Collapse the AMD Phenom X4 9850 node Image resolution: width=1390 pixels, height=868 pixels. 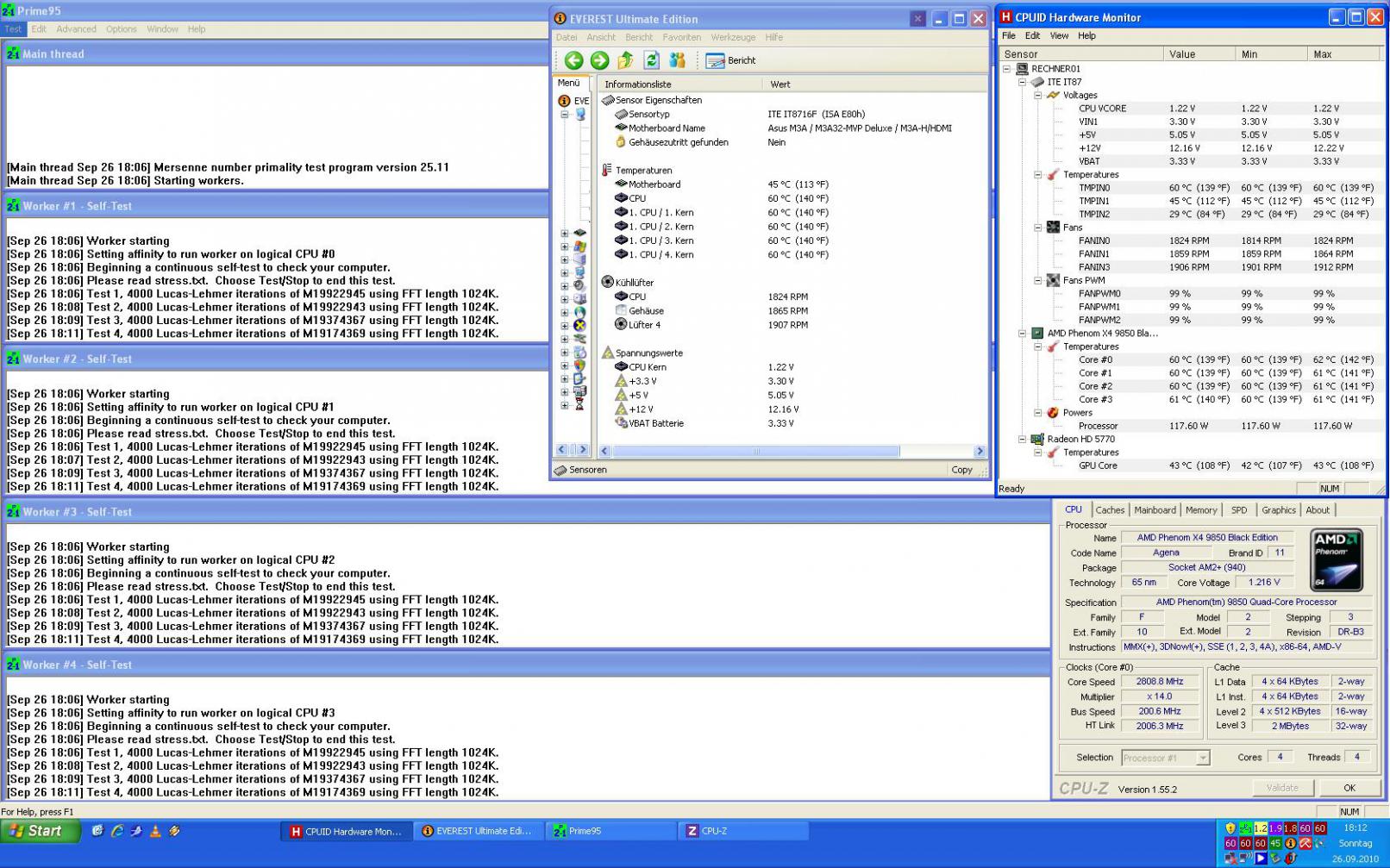pyautogui.click(x=1022, y=334)
